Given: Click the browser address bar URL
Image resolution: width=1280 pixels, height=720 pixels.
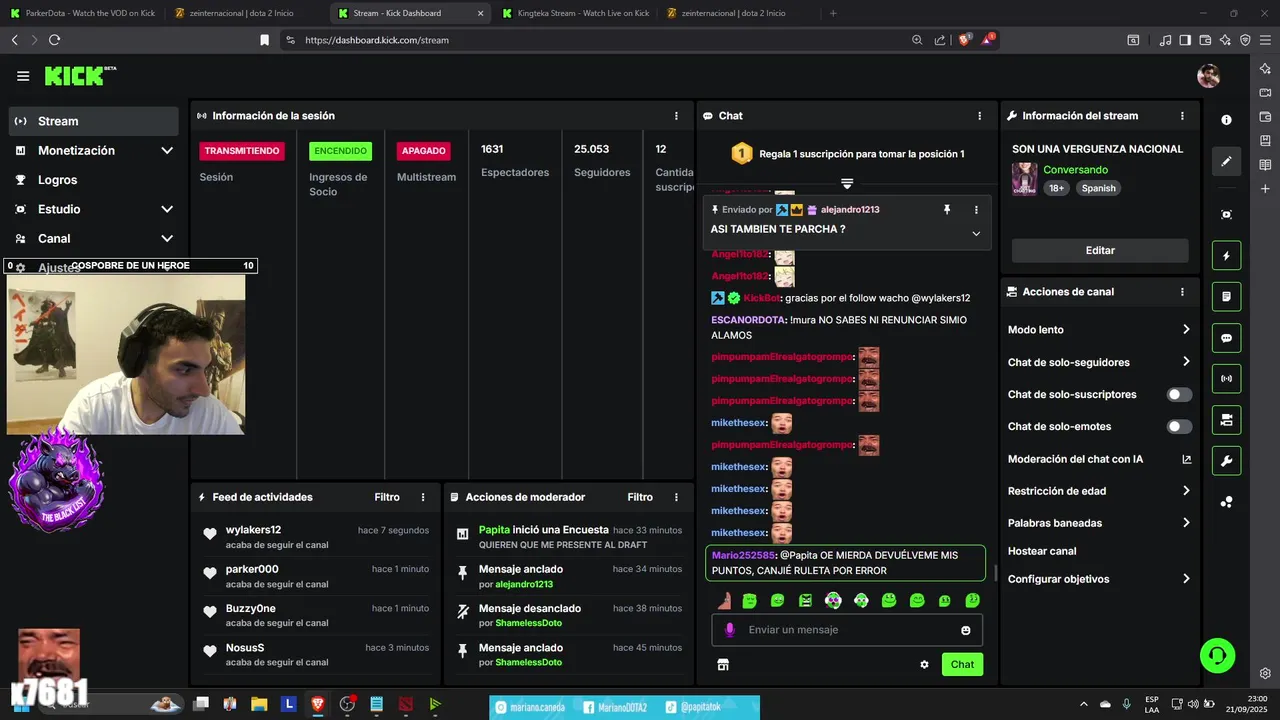Looking at the screenshot, I should (x=377, y=40).
